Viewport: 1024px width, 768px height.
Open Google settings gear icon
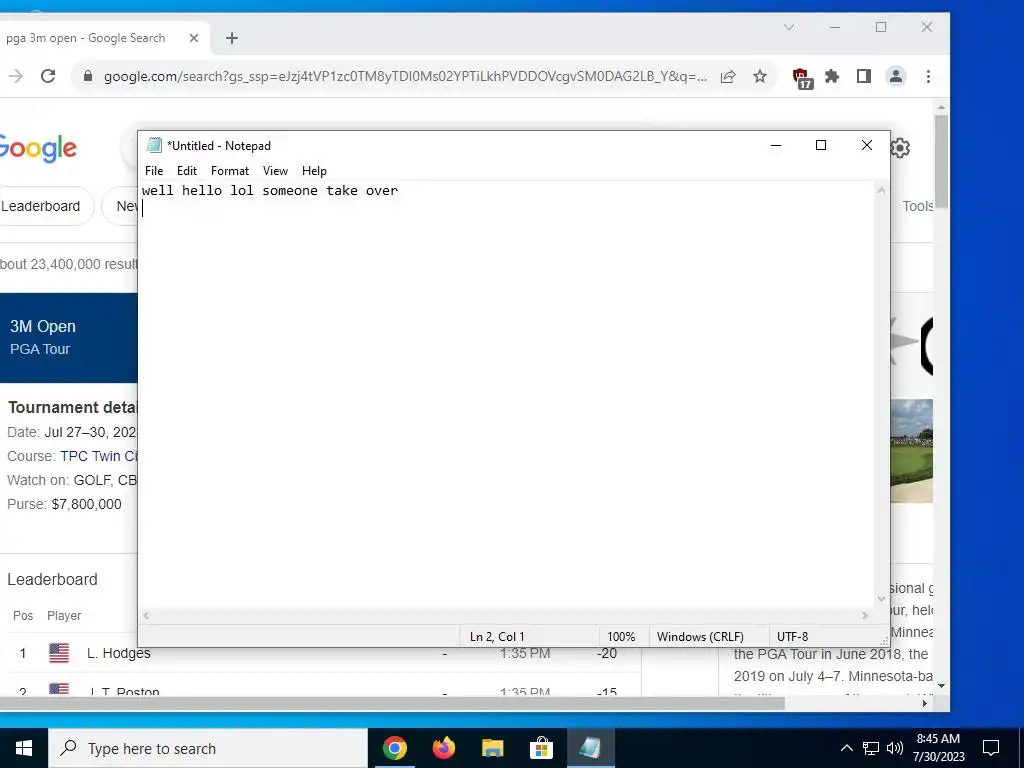901,148
